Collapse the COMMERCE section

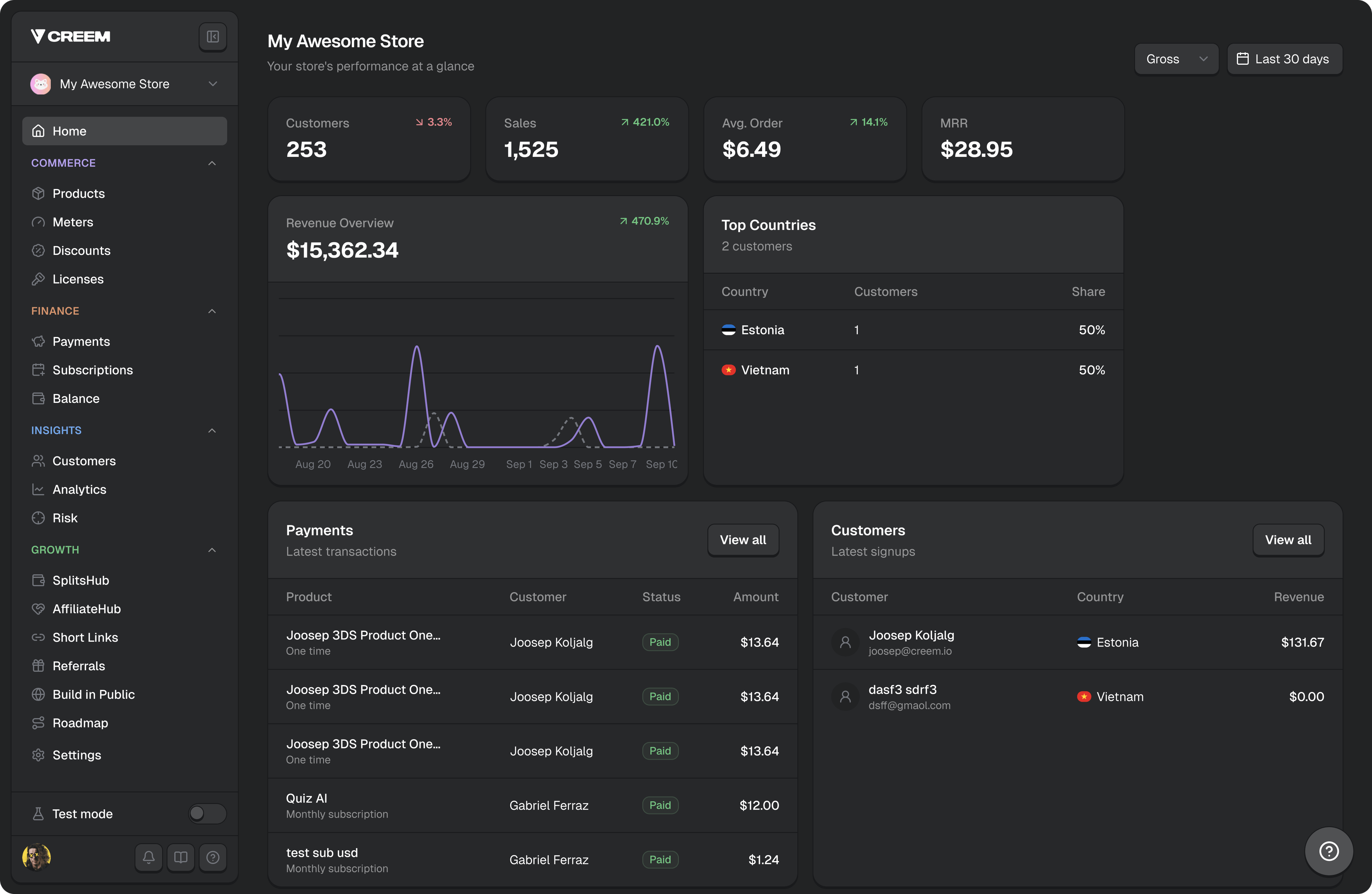[x=212, y=163]
